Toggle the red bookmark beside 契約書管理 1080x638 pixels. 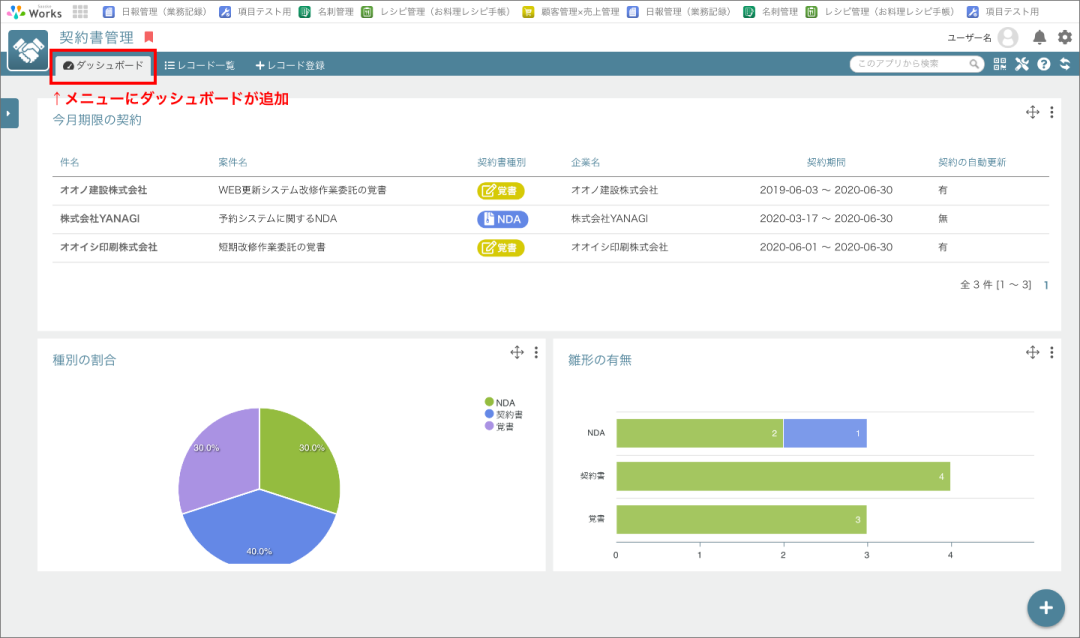(149, 37)
